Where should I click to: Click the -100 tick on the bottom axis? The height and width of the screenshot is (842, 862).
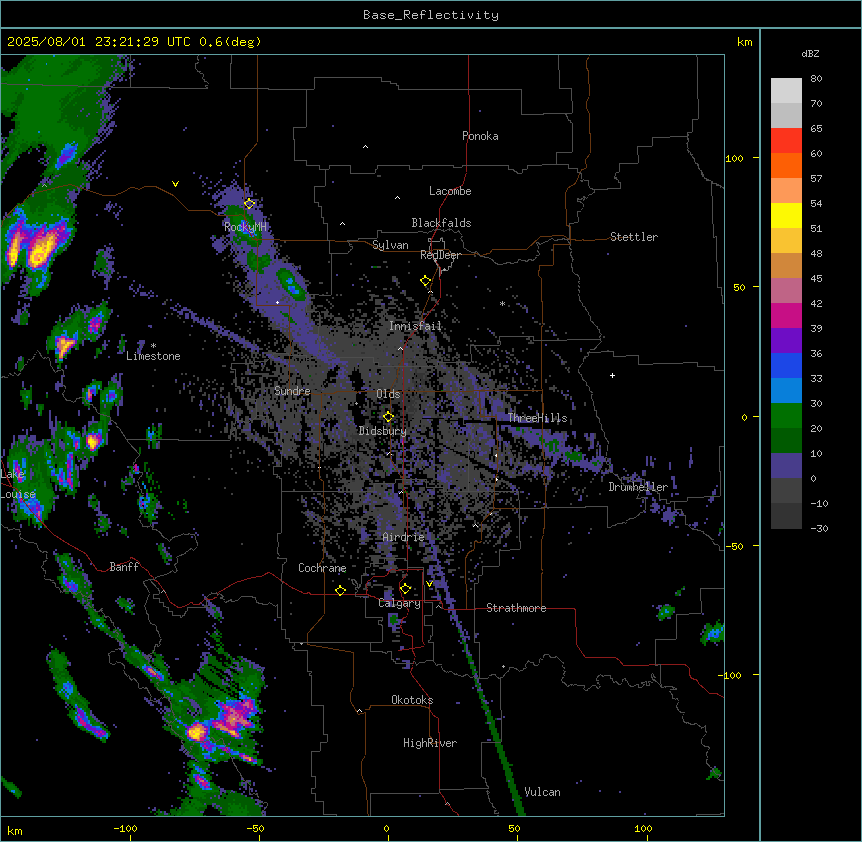tap(125, 828)
